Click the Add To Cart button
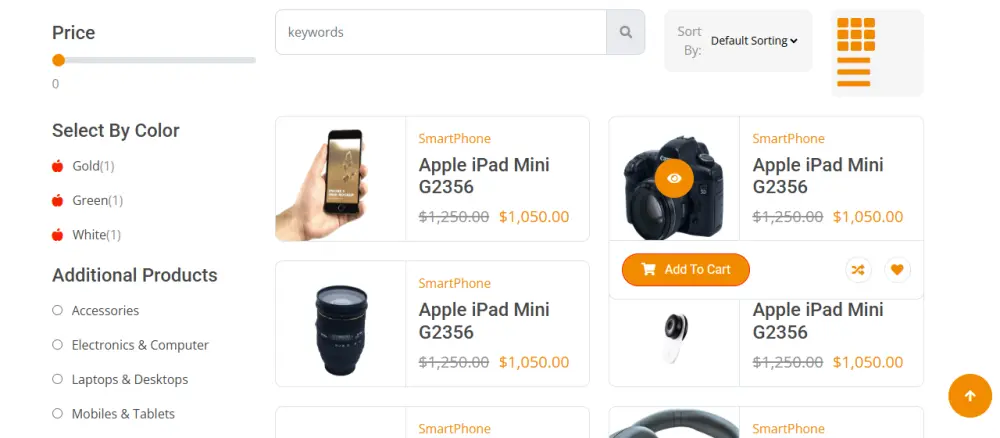This screenshot has height=438, width=1000. click(685, 269)
